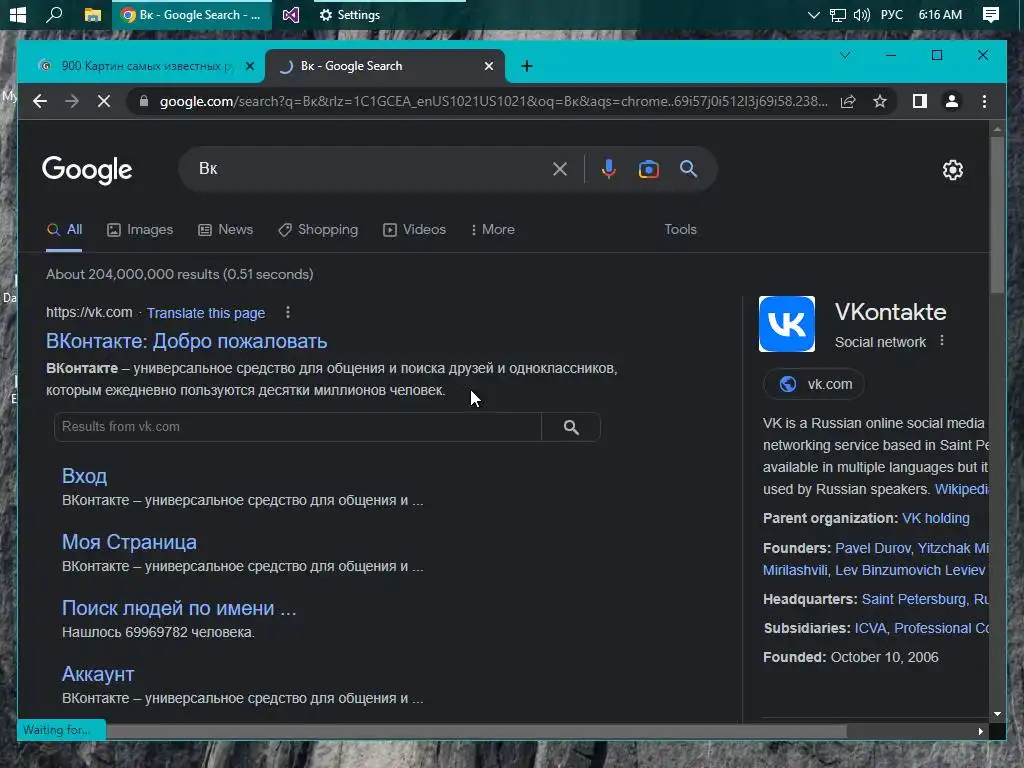Open the volume control tray icon
This screenshot has width=1024, height=768.
pyautogui.click(x=862, y=14)
